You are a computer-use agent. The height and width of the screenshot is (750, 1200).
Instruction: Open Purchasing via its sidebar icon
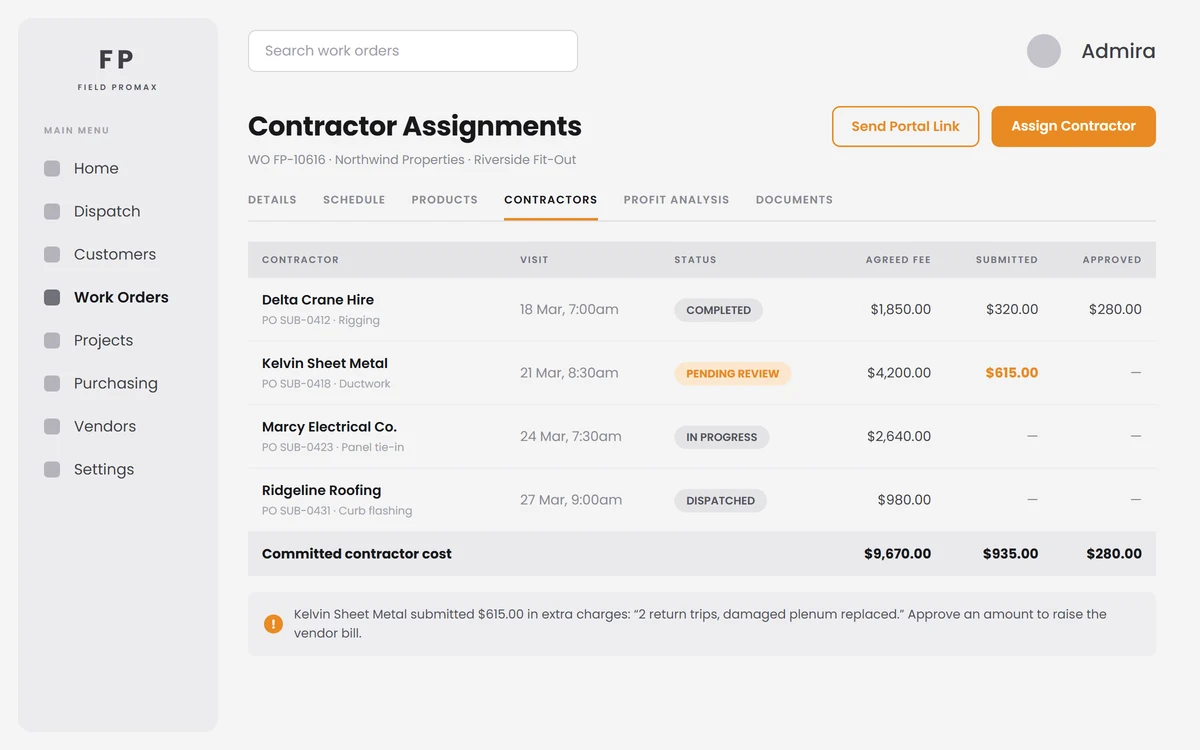pyautogui.click(x=52, y=384)
